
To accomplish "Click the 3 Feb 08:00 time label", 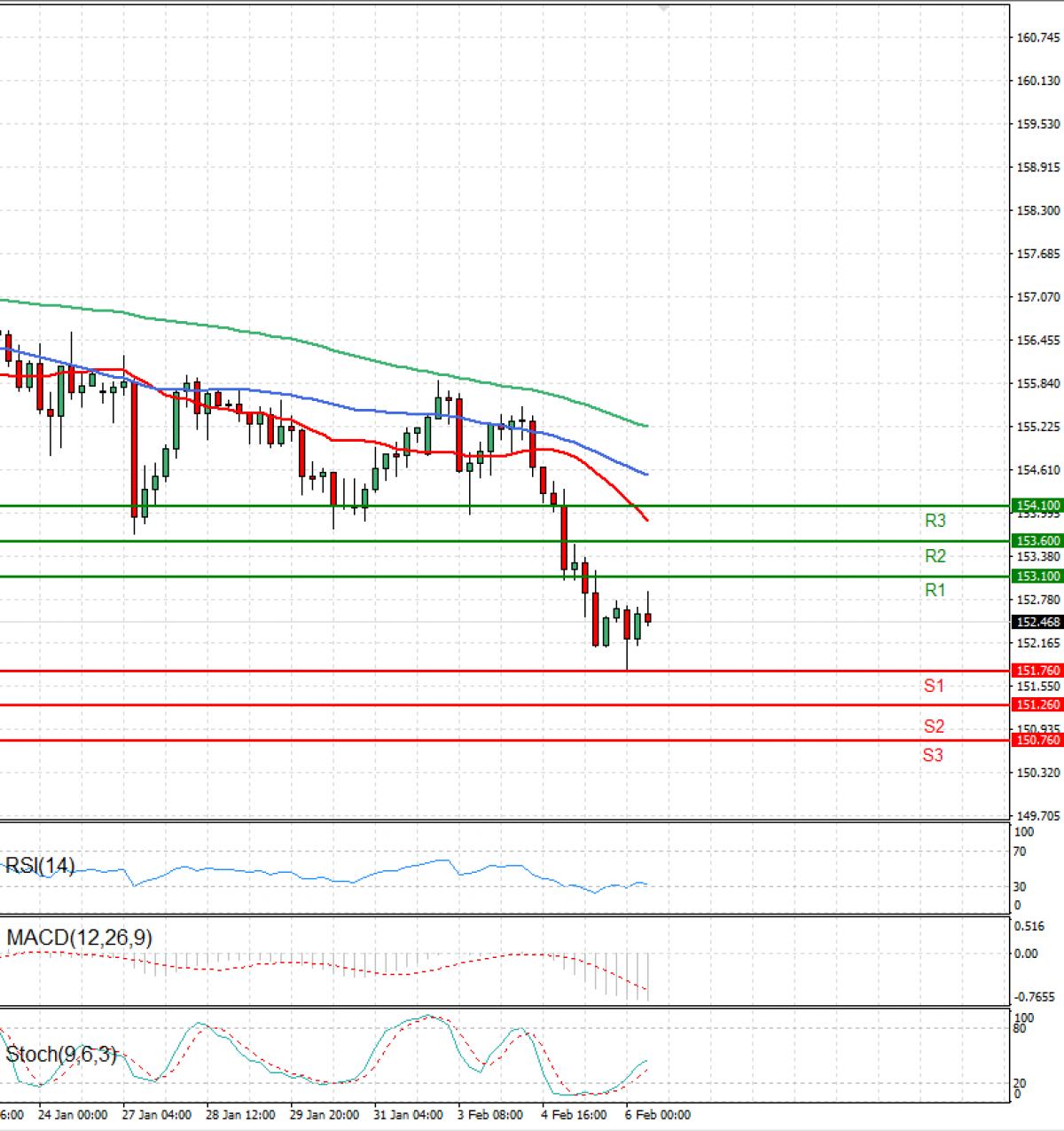I will 490,1115.
